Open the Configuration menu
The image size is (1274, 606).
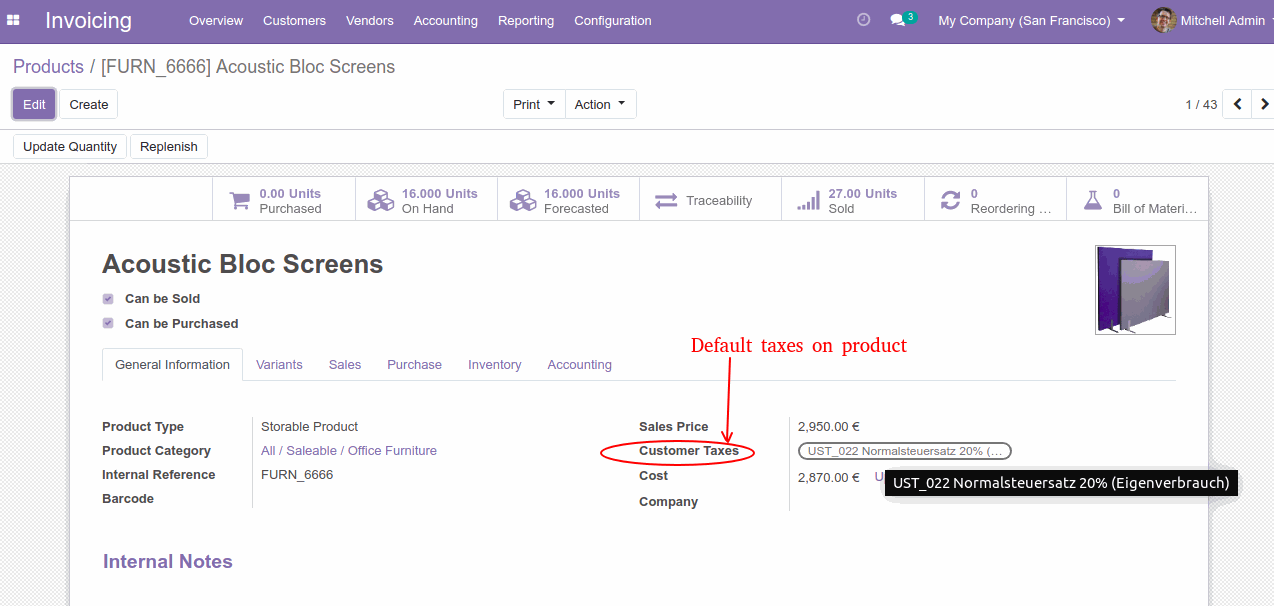pos(613,20)
